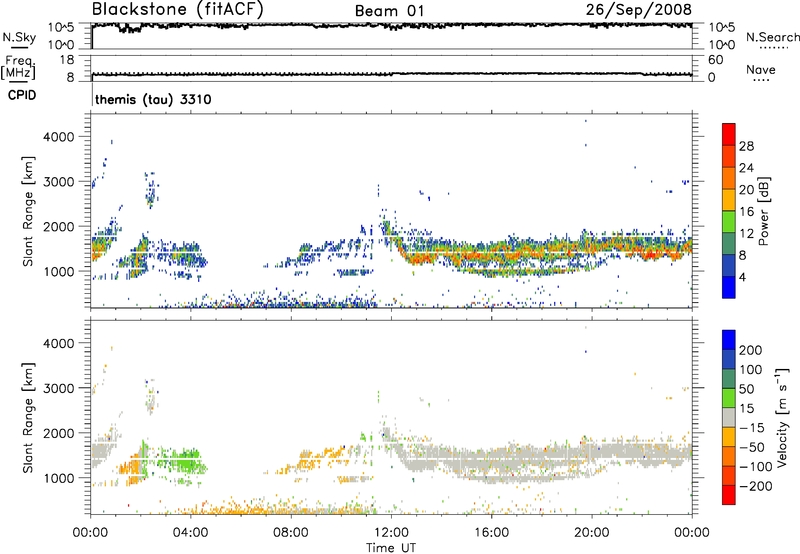Click the '16:00' time axis label
Image resolution: width=800 pixels, height=554 pixels.
click(x=491, y=533)
